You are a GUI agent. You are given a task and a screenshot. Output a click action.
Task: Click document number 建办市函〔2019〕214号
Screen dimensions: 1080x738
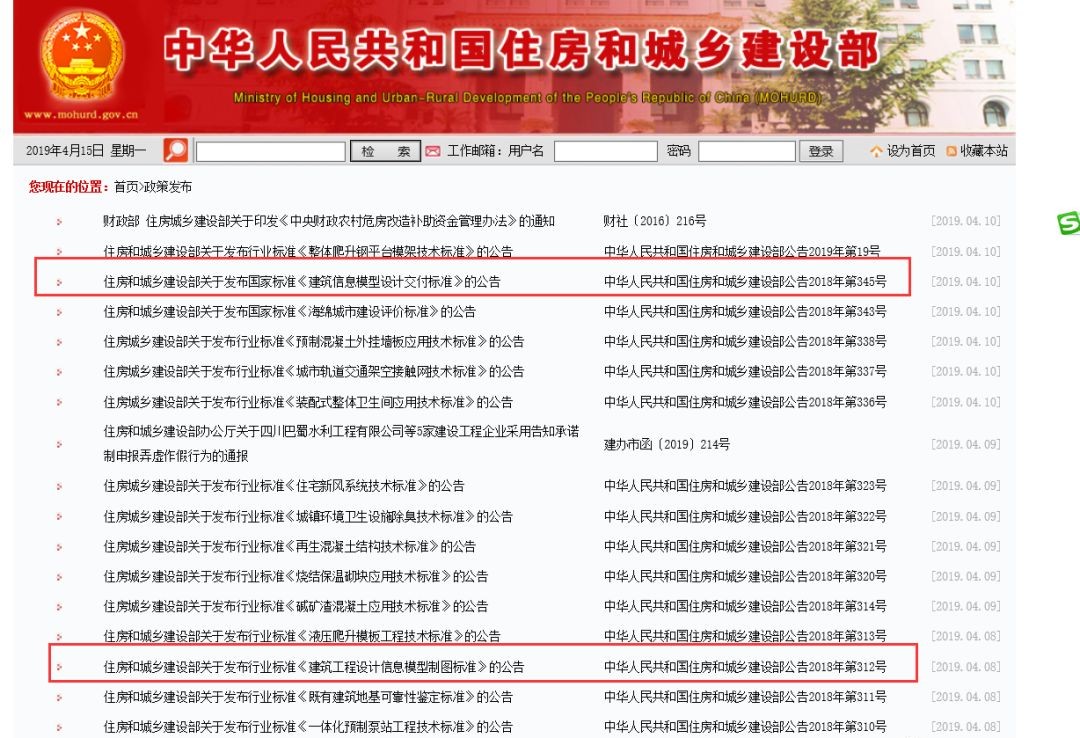coord(667,444)
